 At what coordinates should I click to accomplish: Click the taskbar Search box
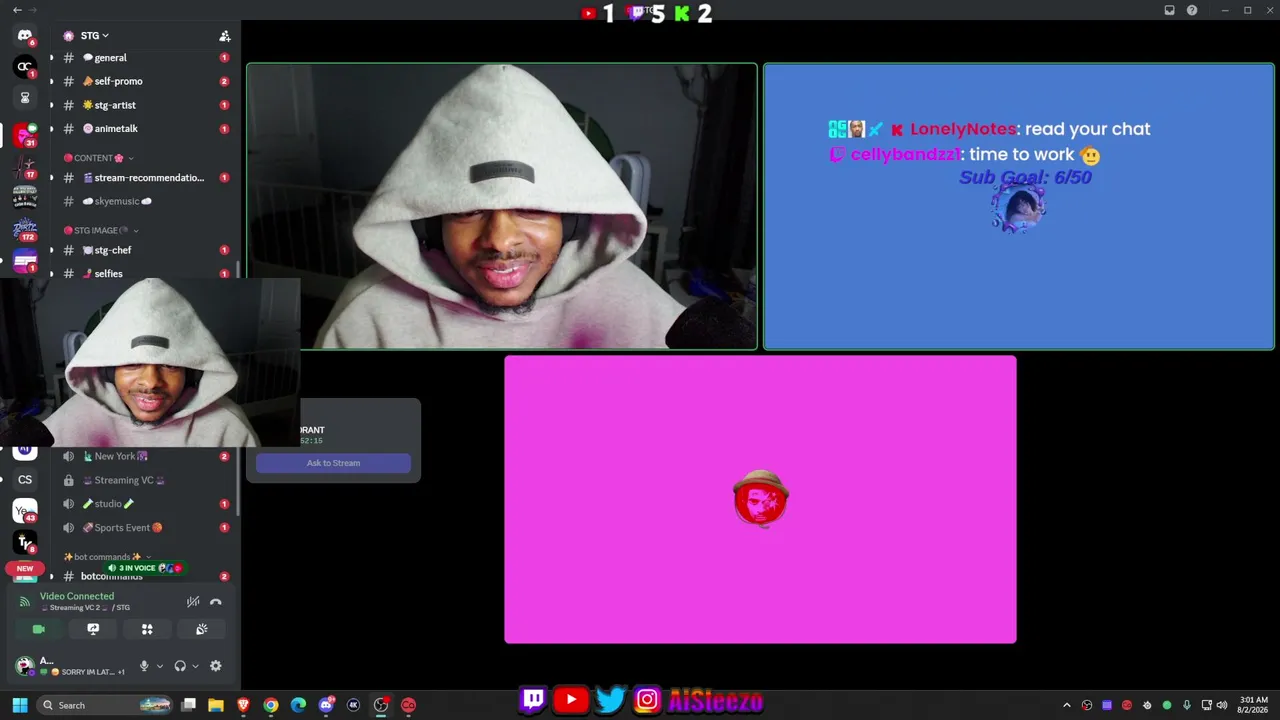click(105, 705)
